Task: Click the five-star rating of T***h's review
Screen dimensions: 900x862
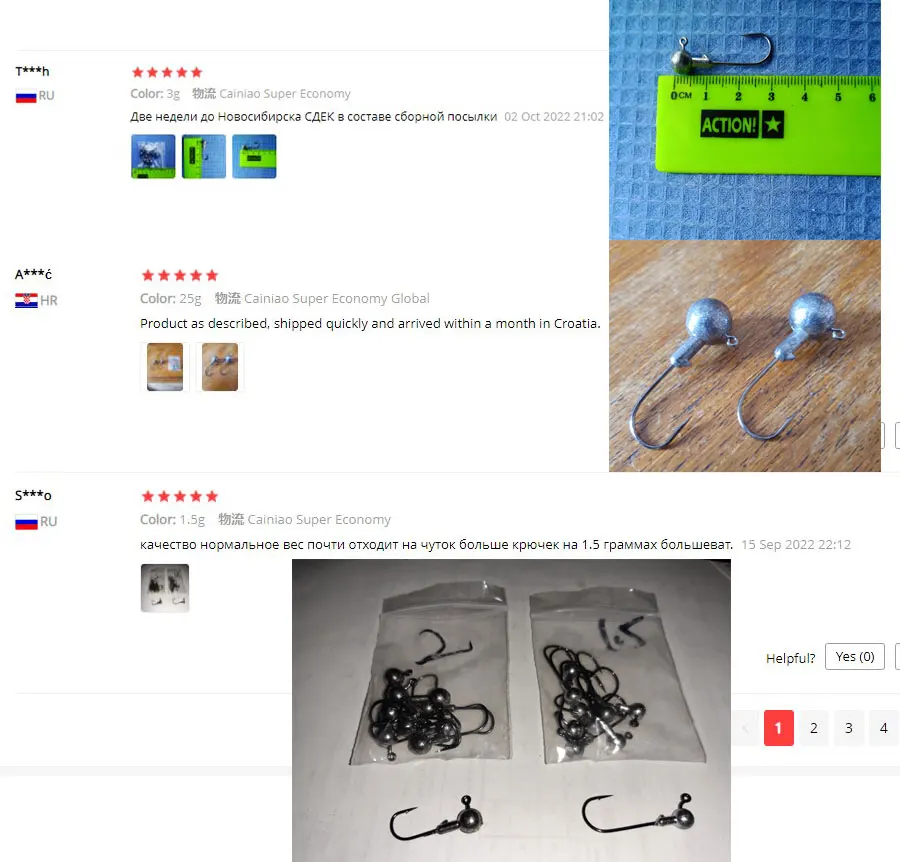Action: (x=167, y=72)
